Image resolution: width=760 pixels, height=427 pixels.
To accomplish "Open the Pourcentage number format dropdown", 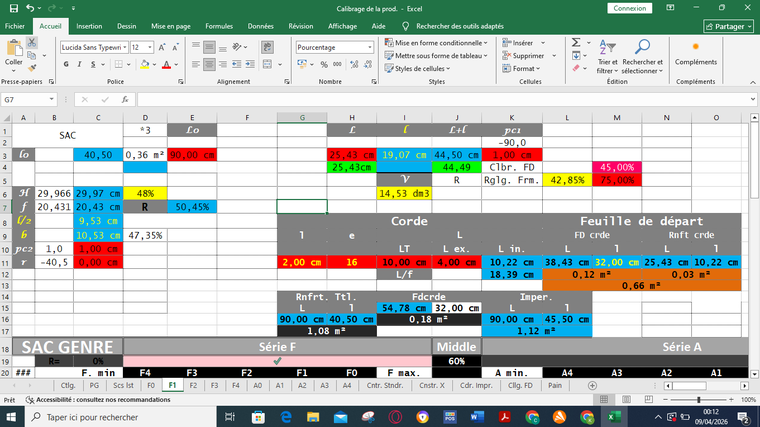I will pyautogui.click(x=370, y=47).
